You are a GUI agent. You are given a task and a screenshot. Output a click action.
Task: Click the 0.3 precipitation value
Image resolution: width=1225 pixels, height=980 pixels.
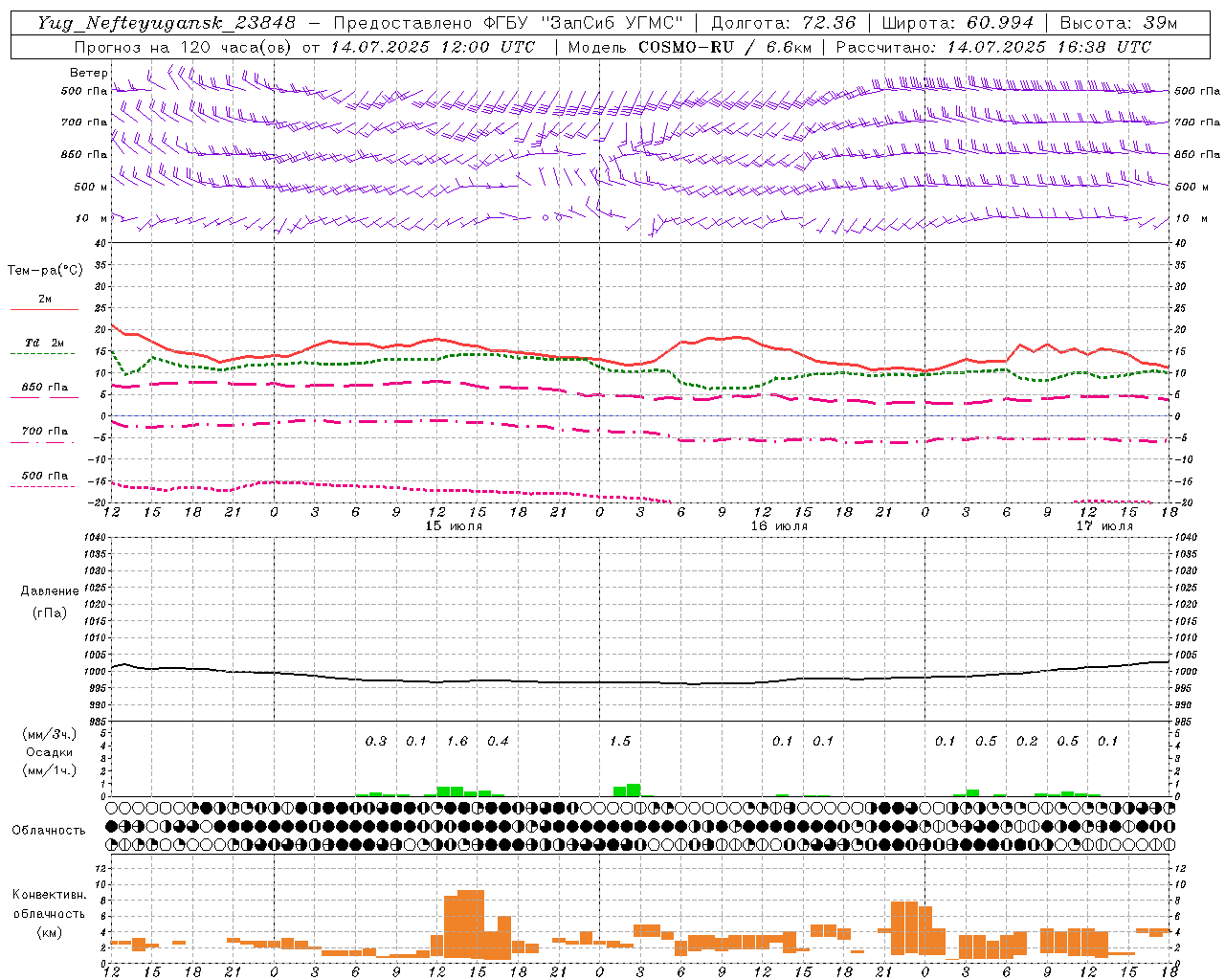point(376,741)
